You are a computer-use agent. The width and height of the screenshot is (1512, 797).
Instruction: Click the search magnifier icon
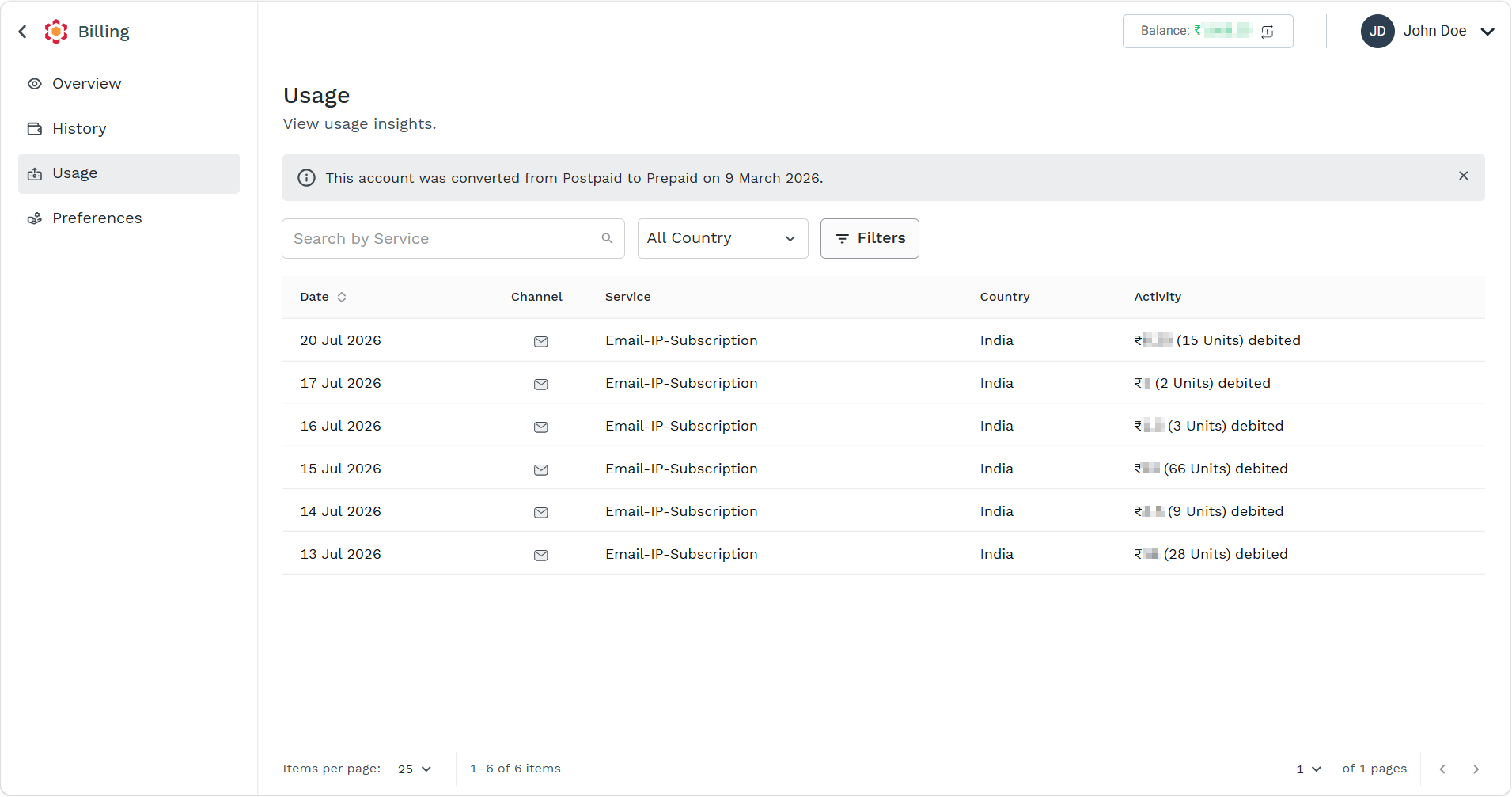tap(607, 238)
